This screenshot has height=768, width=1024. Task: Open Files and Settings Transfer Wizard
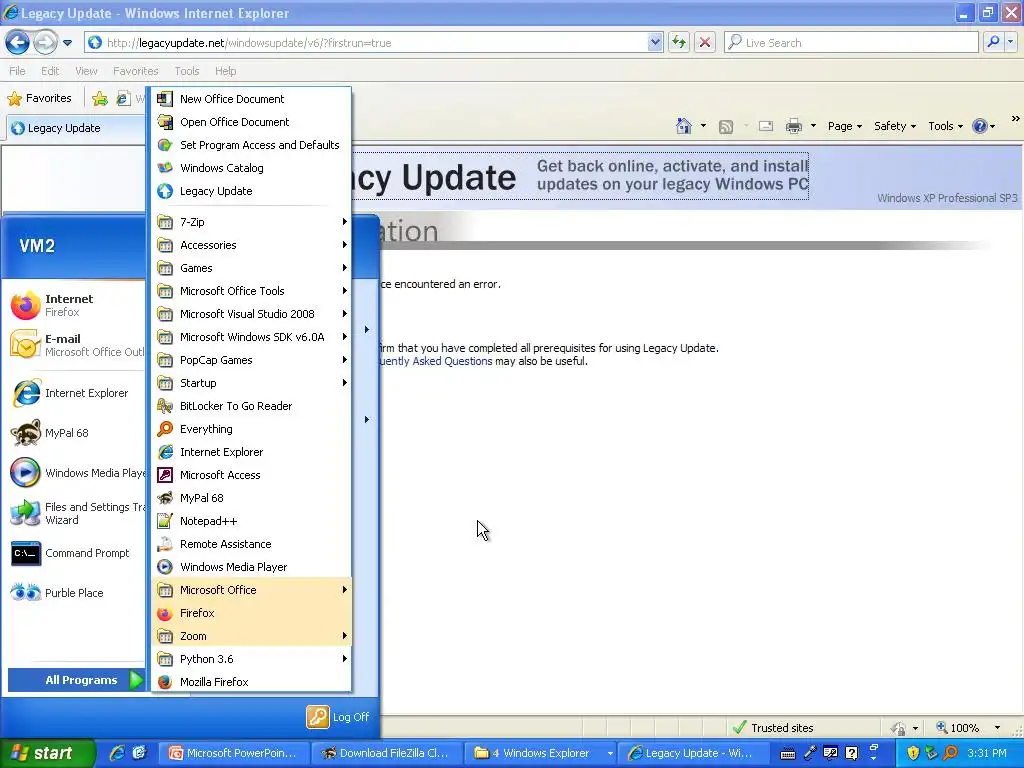click(x=76, y=513)
